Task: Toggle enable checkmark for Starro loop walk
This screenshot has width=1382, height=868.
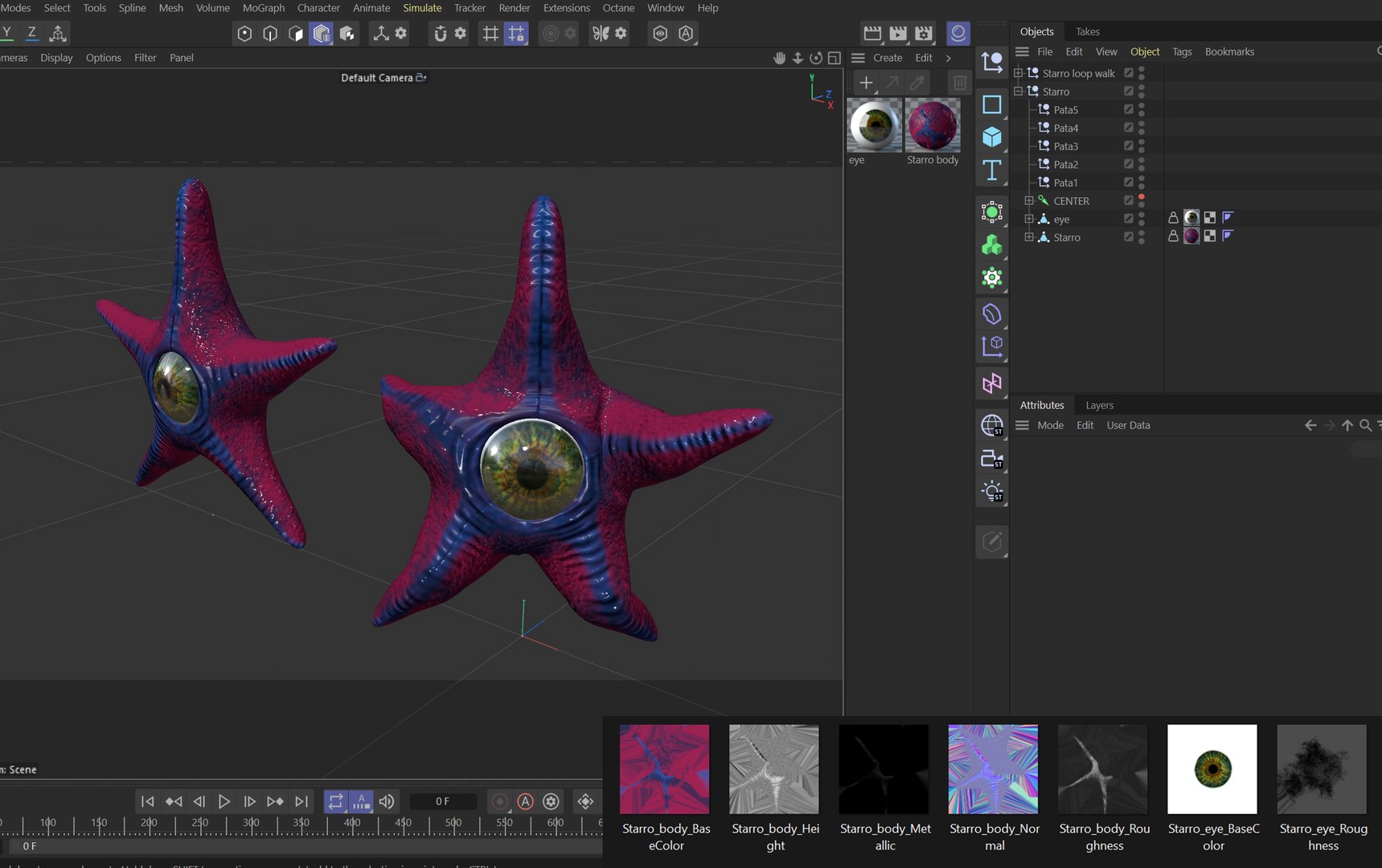Action: pyautogui.click(x=1129, y=73)
